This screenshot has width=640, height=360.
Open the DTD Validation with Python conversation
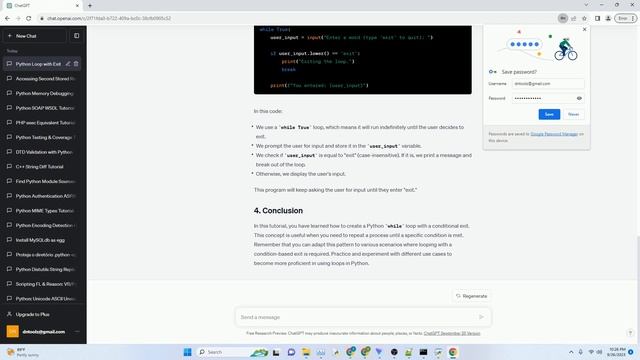42,152
